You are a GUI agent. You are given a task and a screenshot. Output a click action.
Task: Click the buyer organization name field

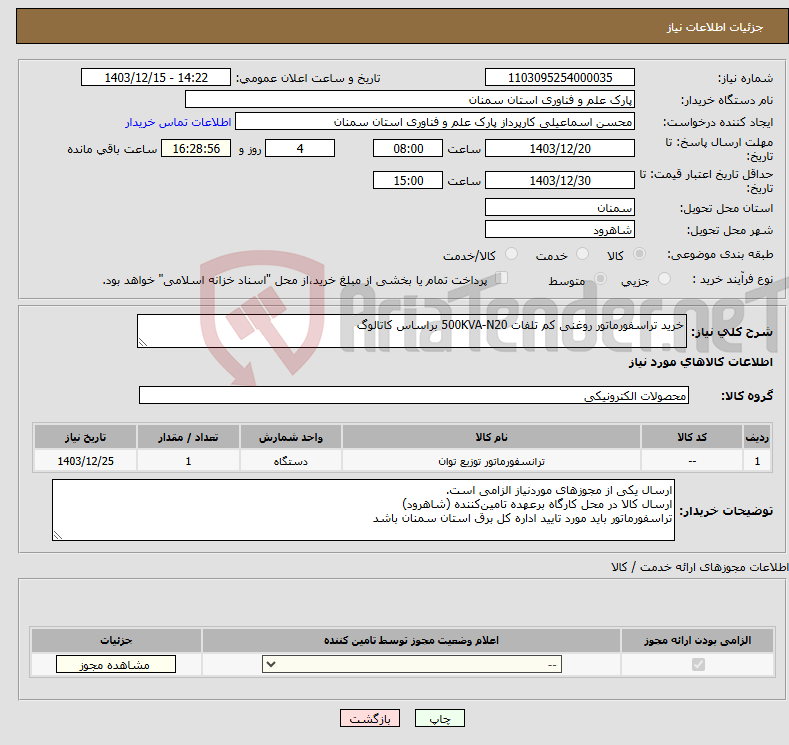tap(410, 100)
